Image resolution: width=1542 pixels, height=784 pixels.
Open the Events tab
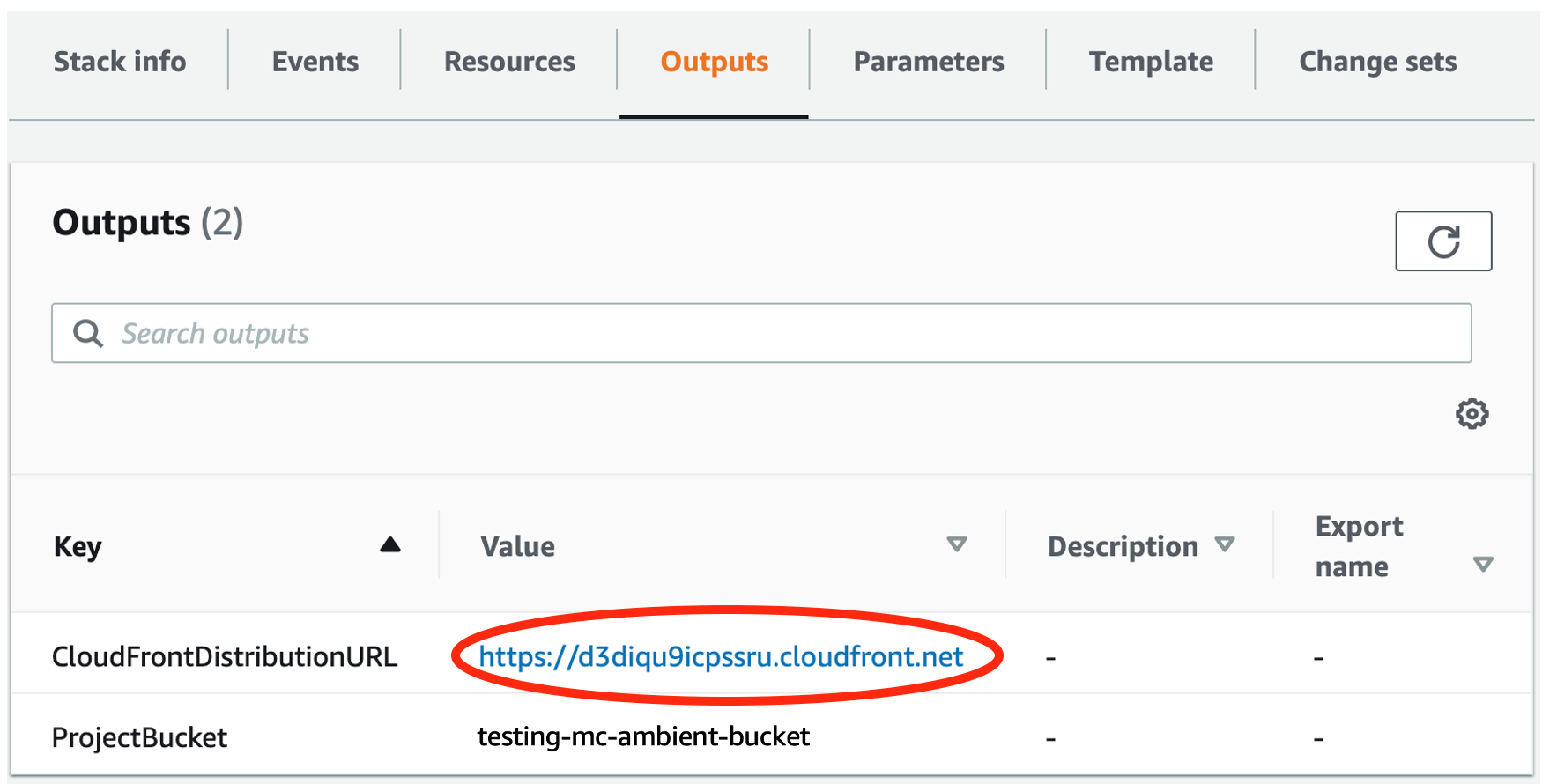[x=315, y=61]
